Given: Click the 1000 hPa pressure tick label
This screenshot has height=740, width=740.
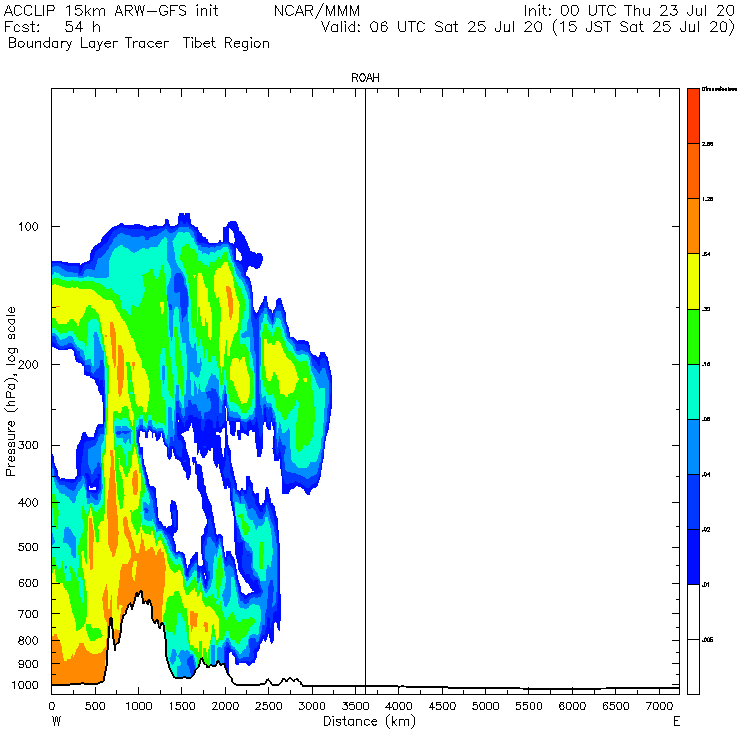Looking at the screenshot, I should (x=25, y=685).
